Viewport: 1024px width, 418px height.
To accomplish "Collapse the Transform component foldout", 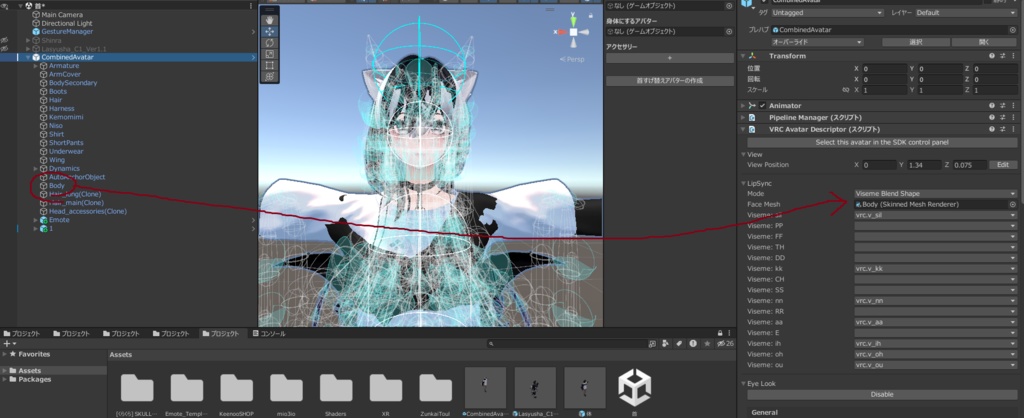I will pyautogui.click(x=743, y=56).
